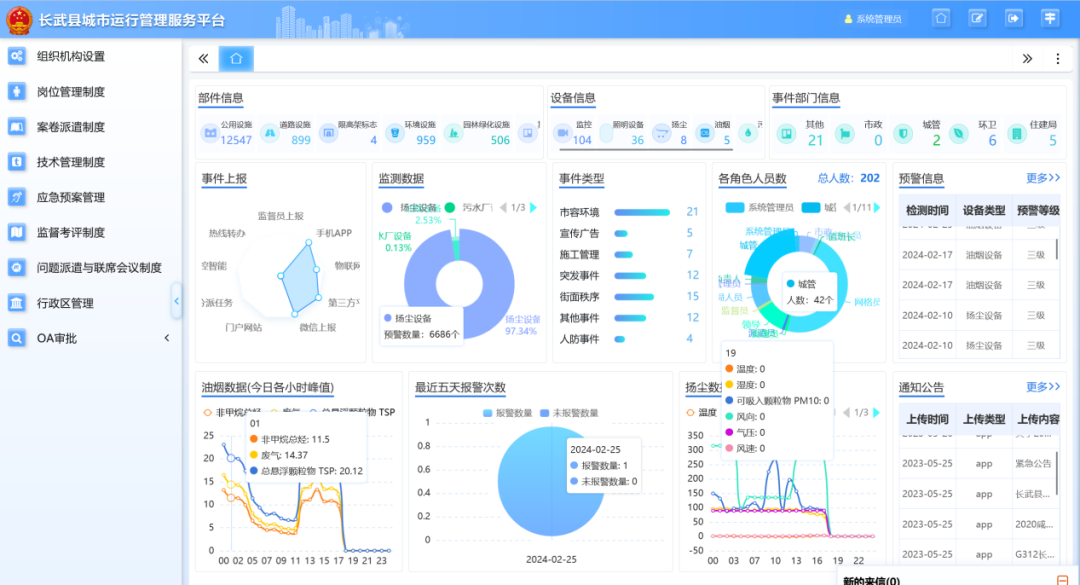Click 更多>> link in 预警信息 panel

[1043, 178]
